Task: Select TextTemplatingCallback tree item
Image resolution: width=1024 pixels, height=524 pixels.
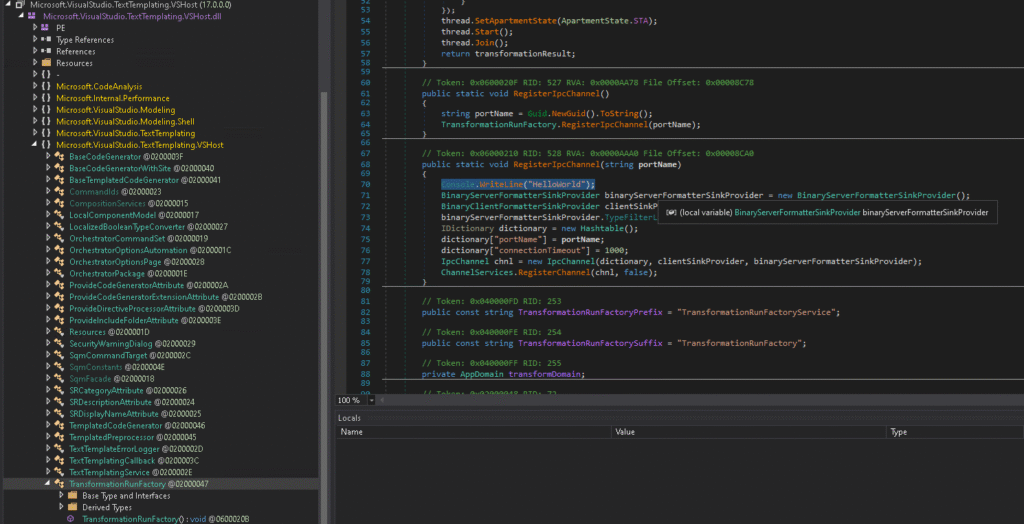Action: pyautogui.click(x=134, y=461)
